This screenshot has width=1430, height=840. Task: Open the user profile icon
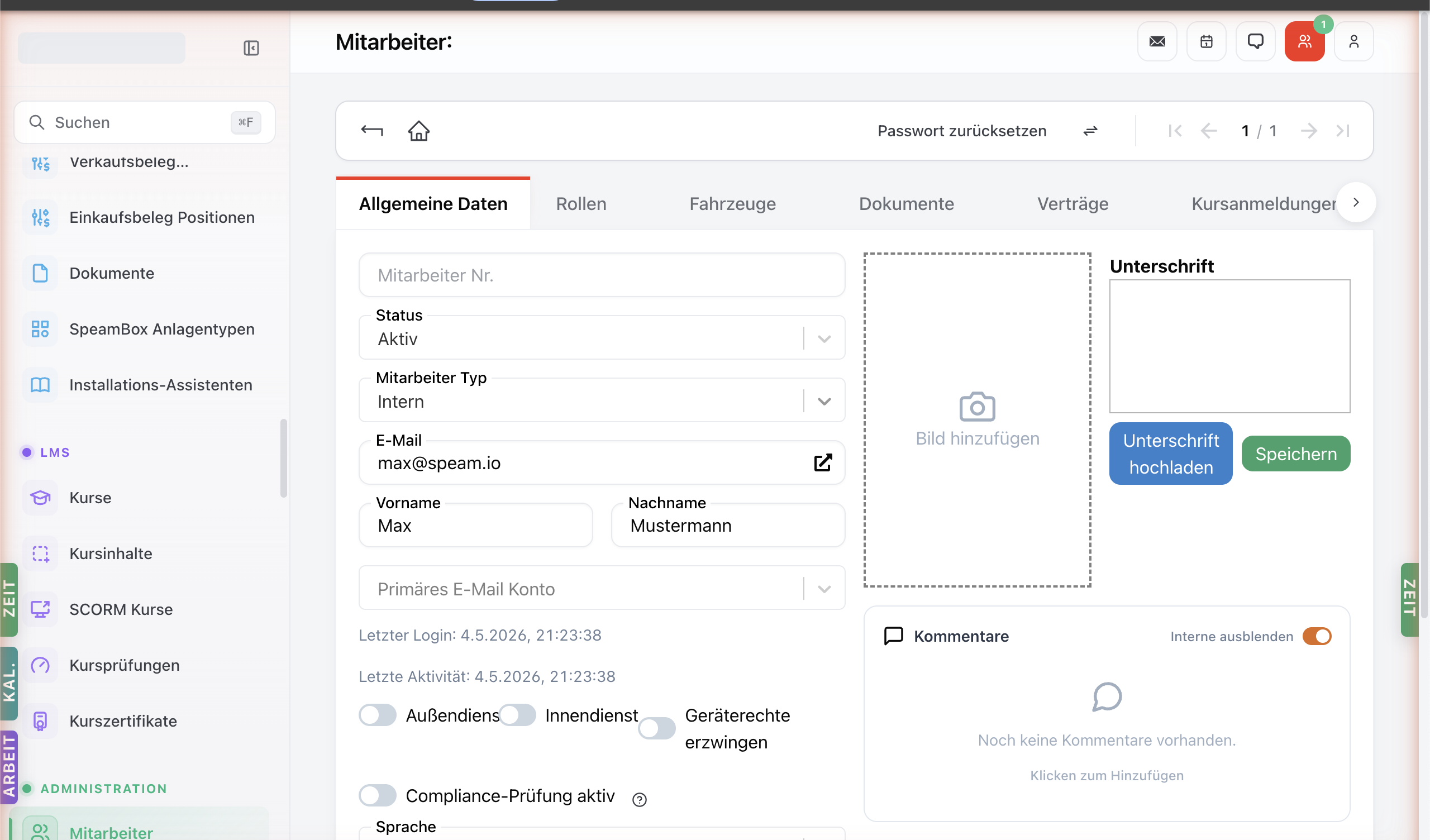pos(1353,41)
